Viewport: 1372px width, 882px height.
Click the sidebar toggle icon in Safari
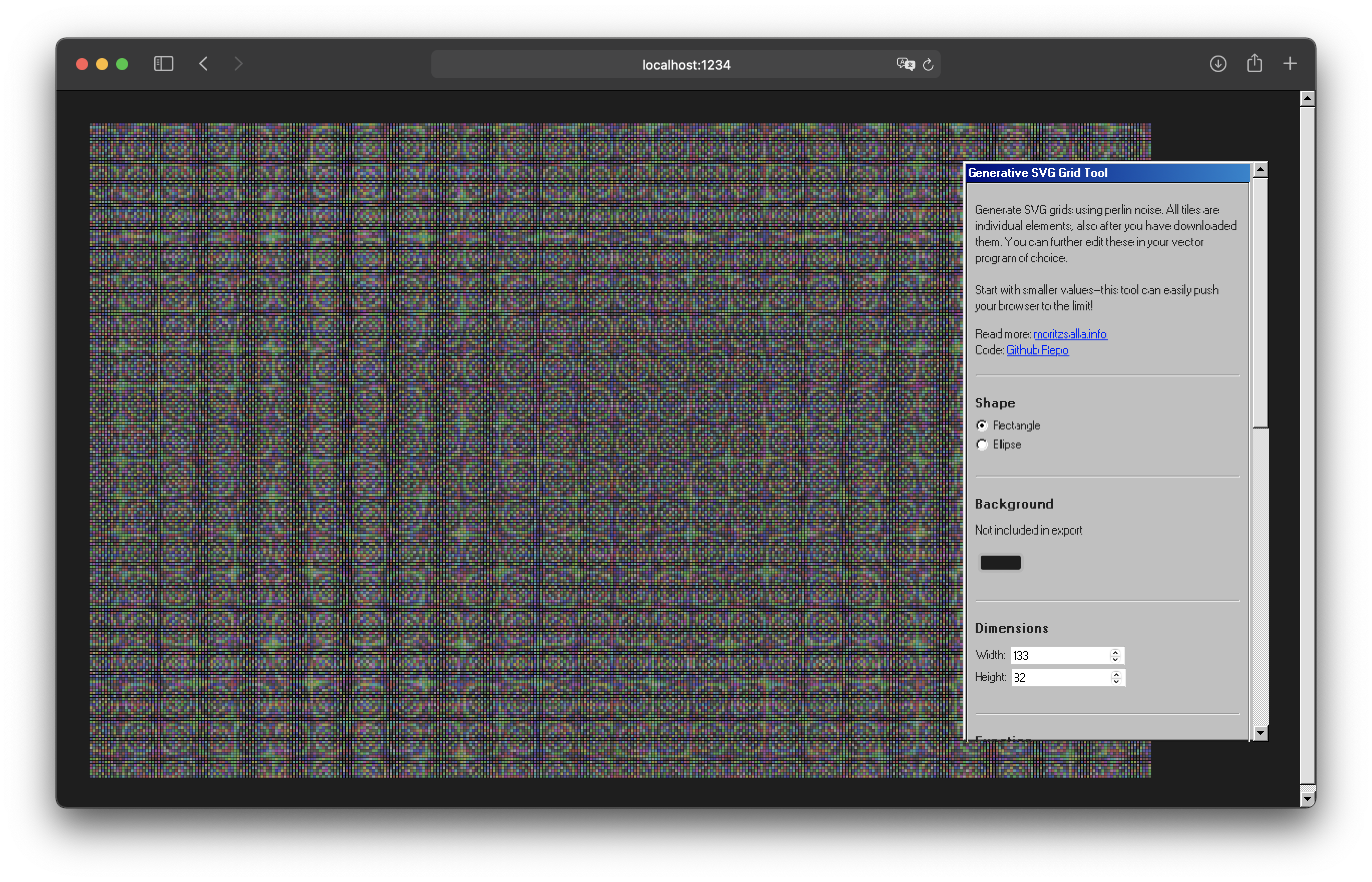(163, 64)
